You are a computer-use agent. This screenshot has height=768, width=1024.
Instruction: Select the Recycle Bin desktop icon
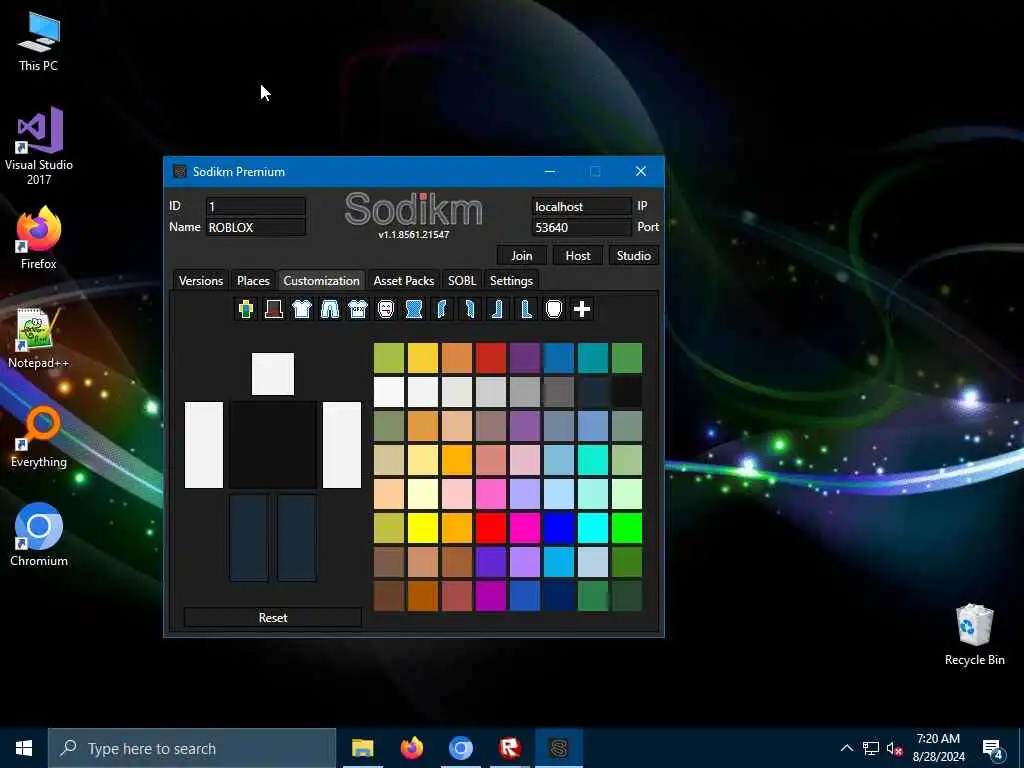click(x=974, y=635)
